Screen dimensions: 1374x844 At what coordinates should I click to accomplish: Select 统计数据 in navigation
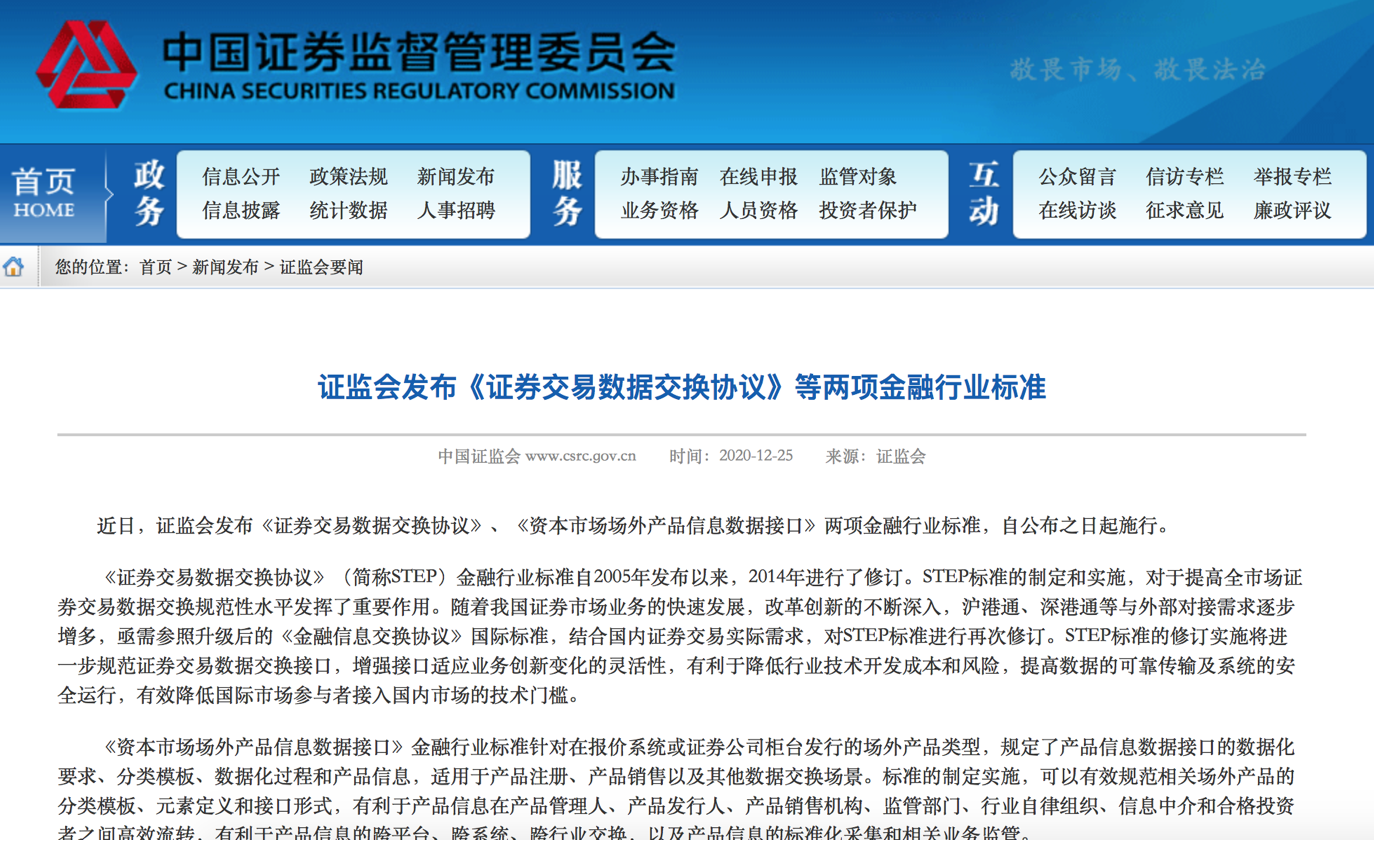349,210
